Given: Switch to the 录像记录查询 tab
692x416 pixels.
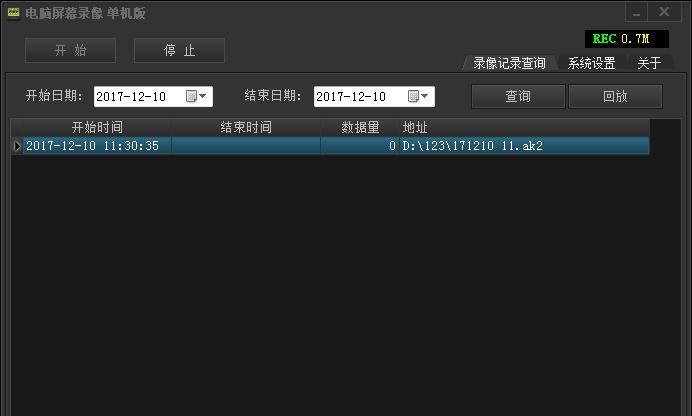Looking at the screenshot, I should pos(509,63).
